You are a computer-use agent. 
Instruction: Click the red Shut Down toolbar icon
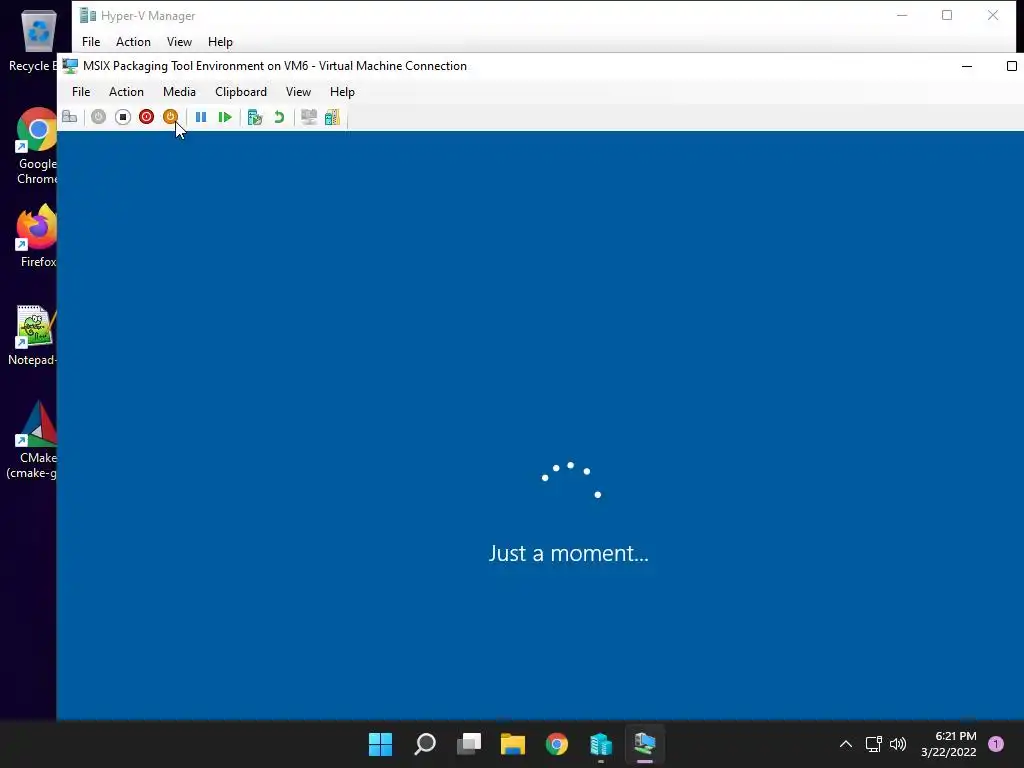146,117
